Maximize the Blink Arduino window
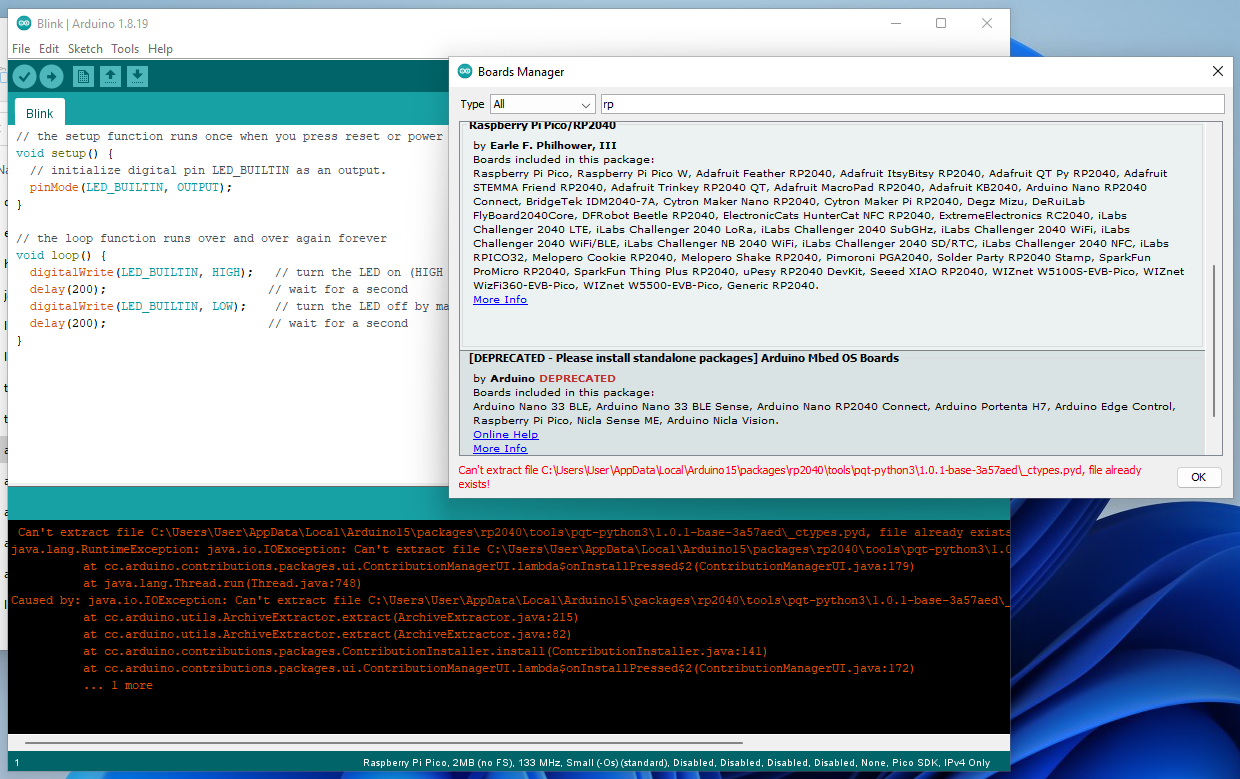Image resolution: width=1240 pixels, height=779 pixels. pyautogui.click(x=941, y=23)
